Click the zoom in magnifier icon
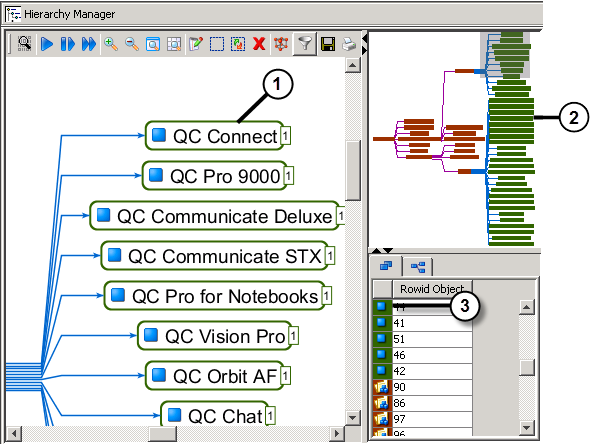 [x=111, y=44]
